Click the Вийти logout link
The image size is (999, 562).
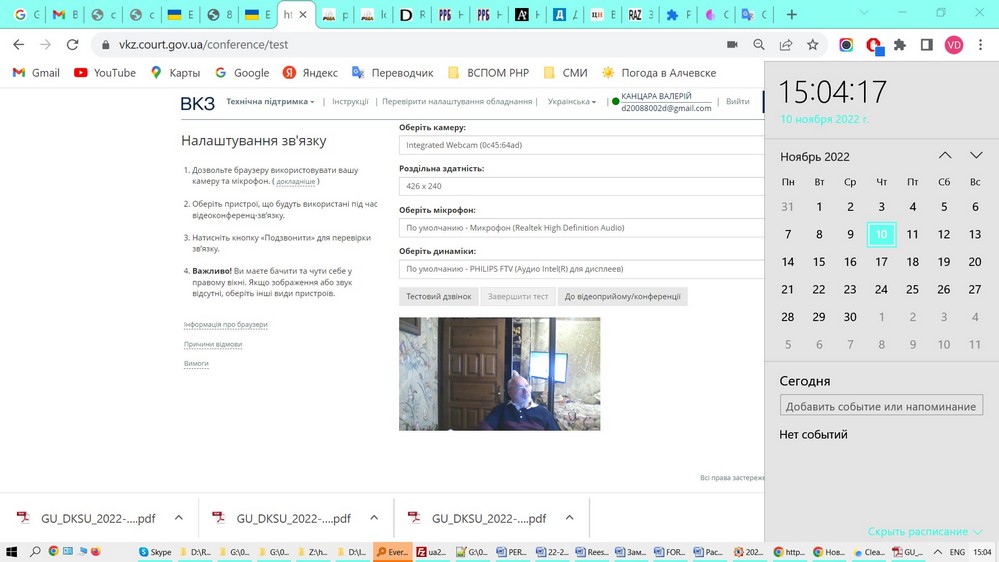tap(738, 101)
